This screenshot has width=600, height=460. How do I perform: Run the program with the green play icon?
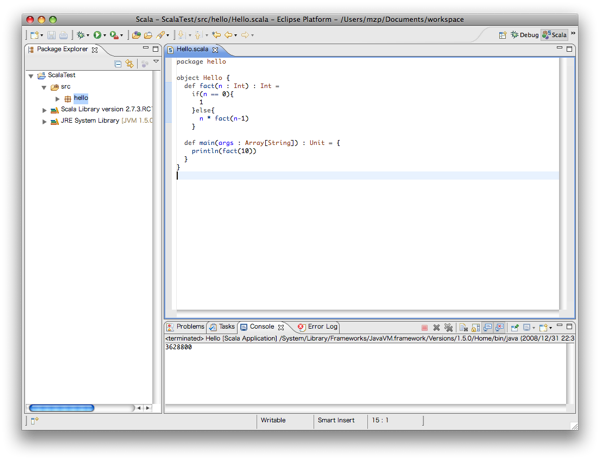97,35
